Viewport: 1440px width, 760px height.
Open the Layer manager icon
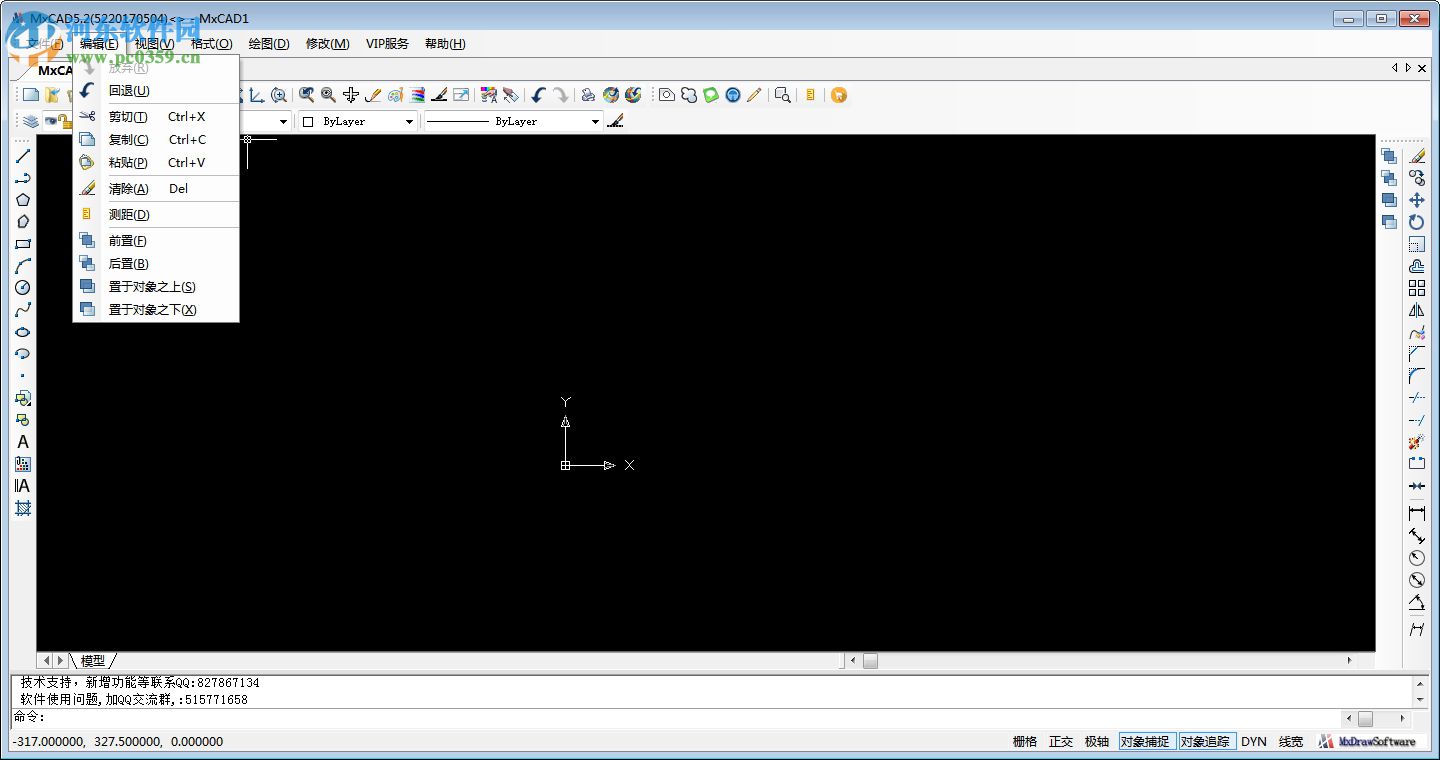pyautogui.click(x=31, y=121)
